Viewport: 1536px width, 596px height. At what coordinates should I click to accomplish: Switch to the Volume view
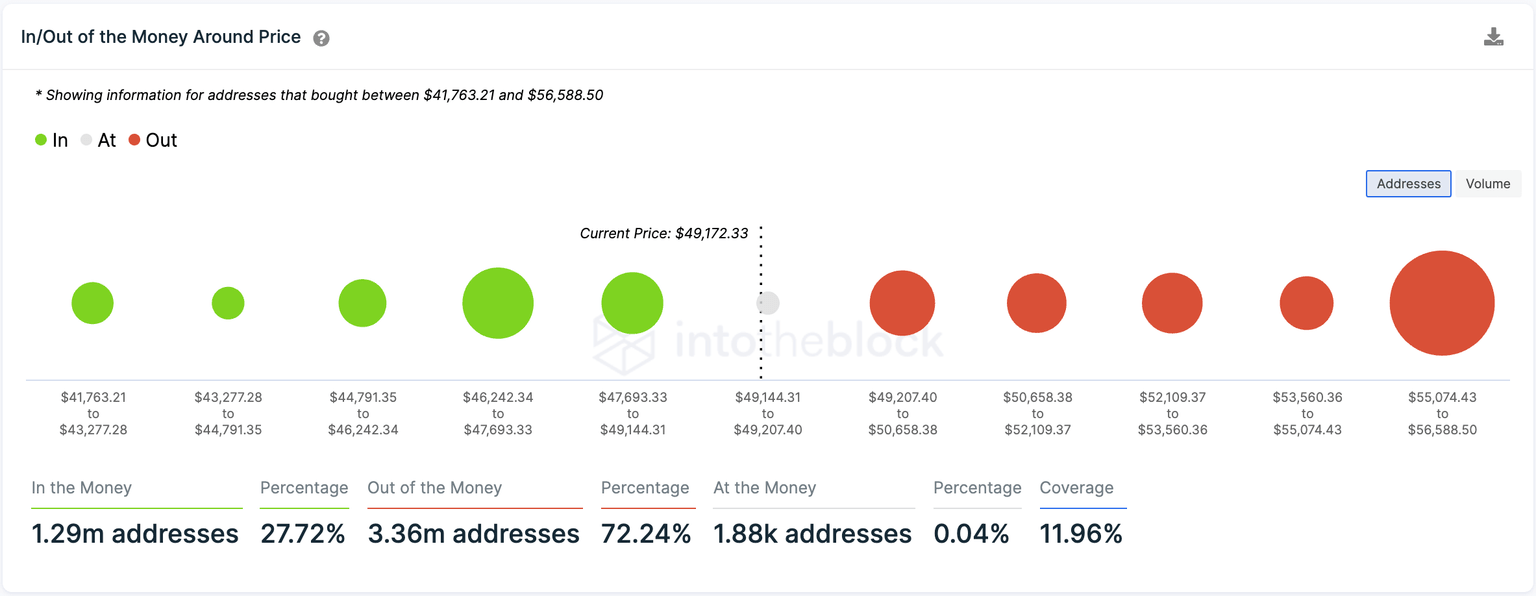(1488, 183)
